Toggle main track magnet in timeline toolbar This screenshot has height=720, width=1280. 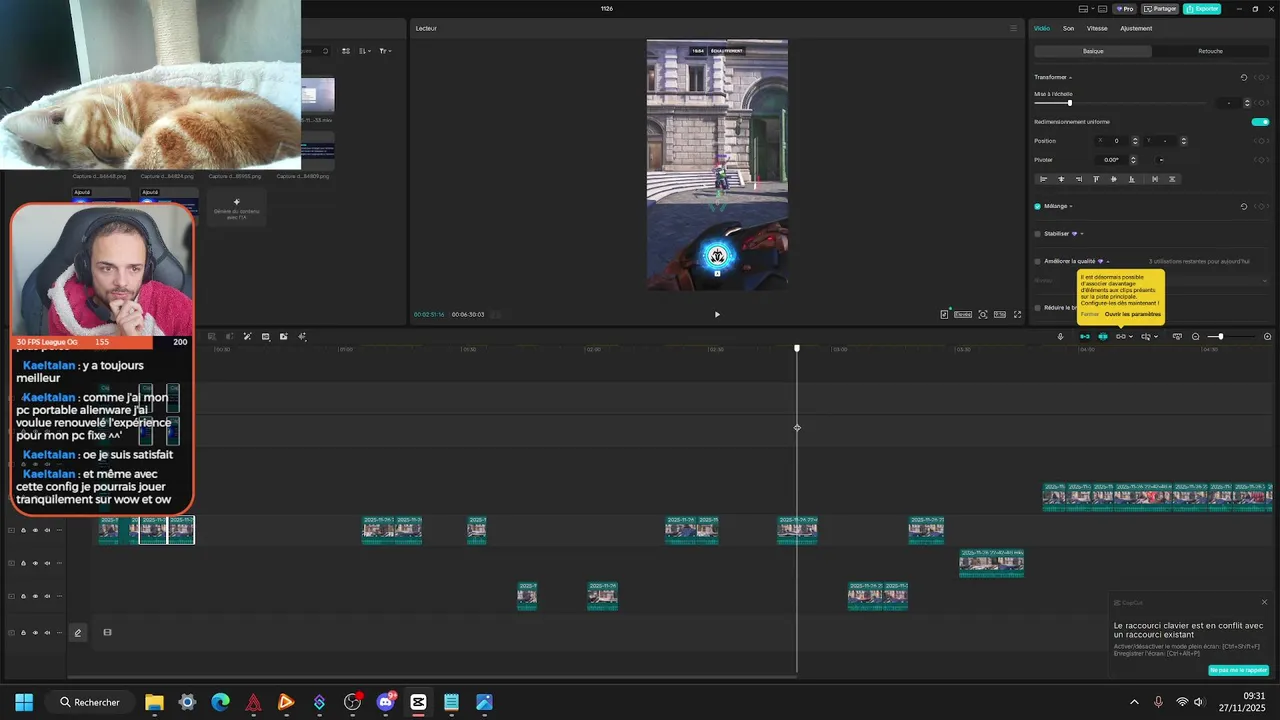[x=1085, y=336]
